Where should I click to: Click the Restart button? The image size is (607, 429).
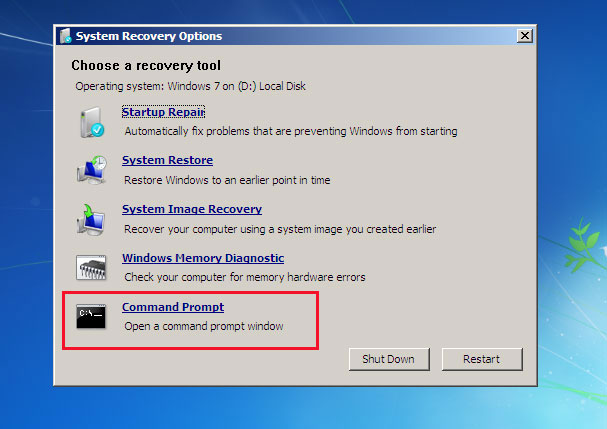(x=482, y=359)
